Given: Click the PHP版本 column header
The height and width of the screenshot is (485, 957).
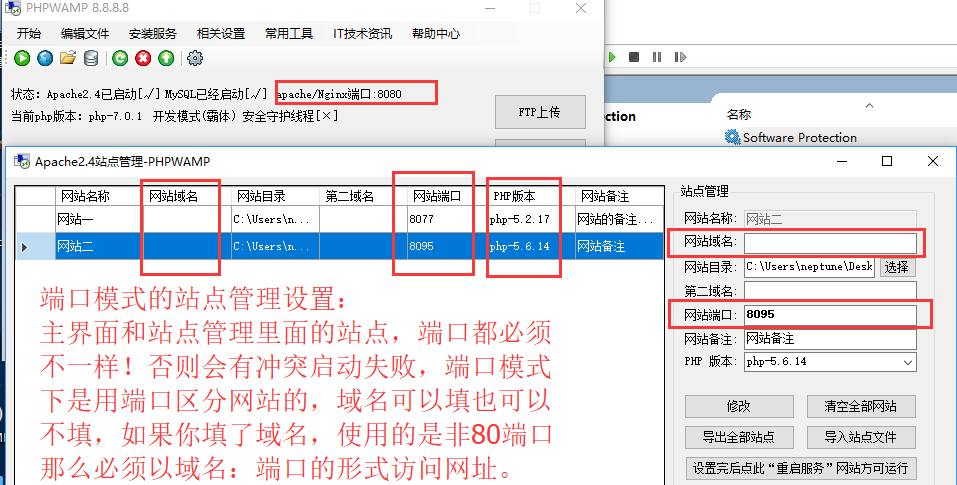Looking at the screenshot, I should coord(531,196).
